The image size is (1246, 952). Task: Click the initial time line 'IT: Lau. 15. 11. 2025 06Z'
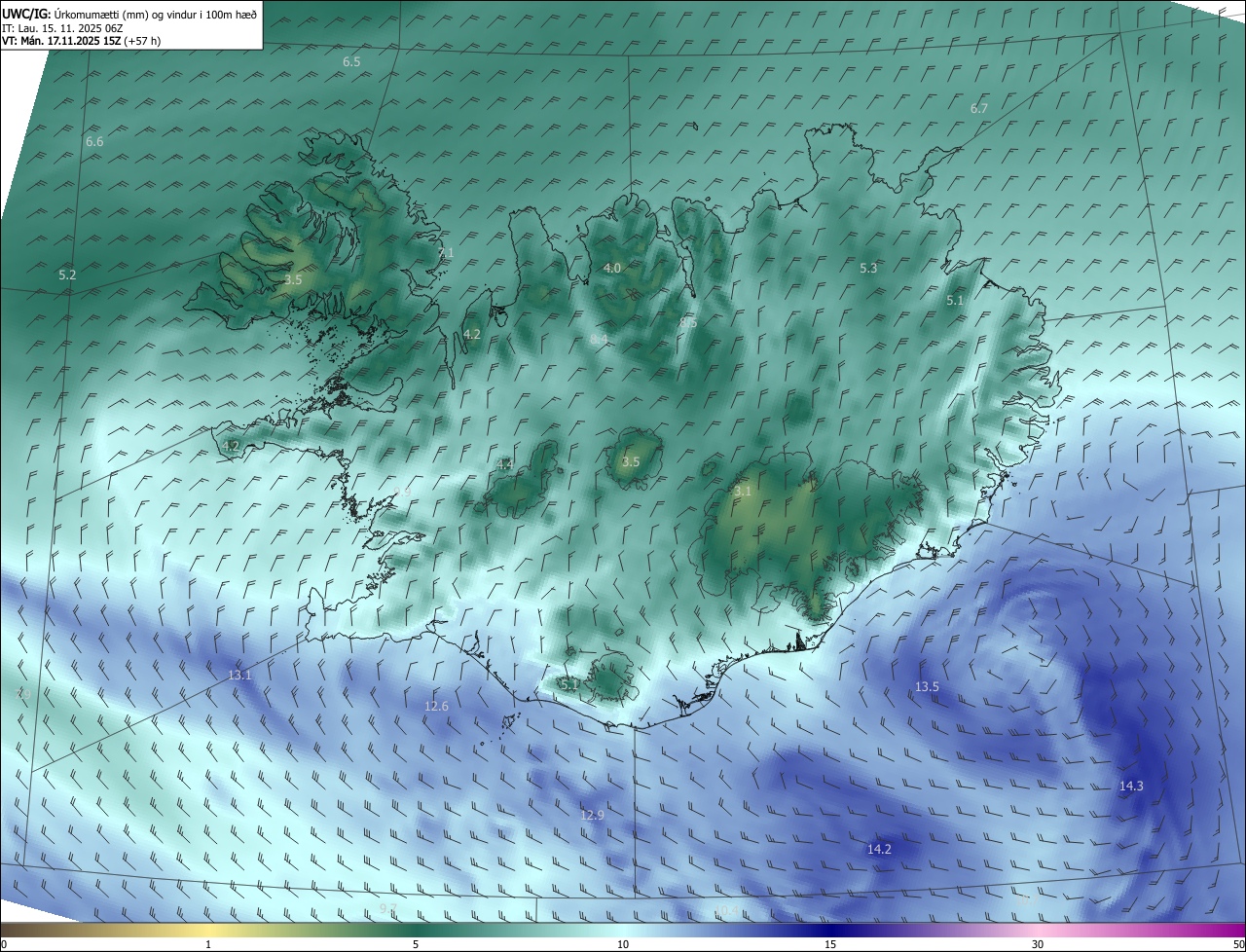[x=62, y=28]
